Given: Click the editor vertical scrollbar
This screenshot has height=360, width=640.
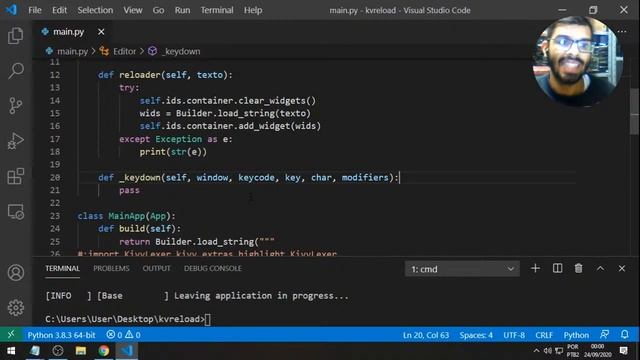Looking at the screenshot, I should click(634, 111).
